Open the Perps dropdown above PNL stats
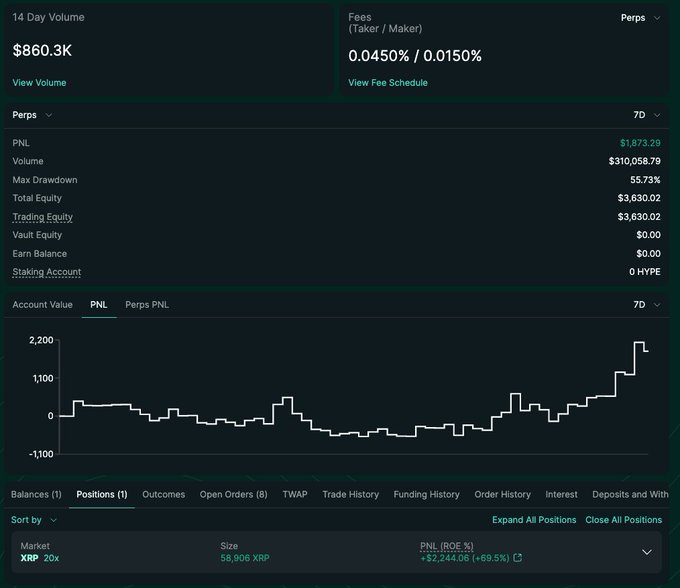 32,115
